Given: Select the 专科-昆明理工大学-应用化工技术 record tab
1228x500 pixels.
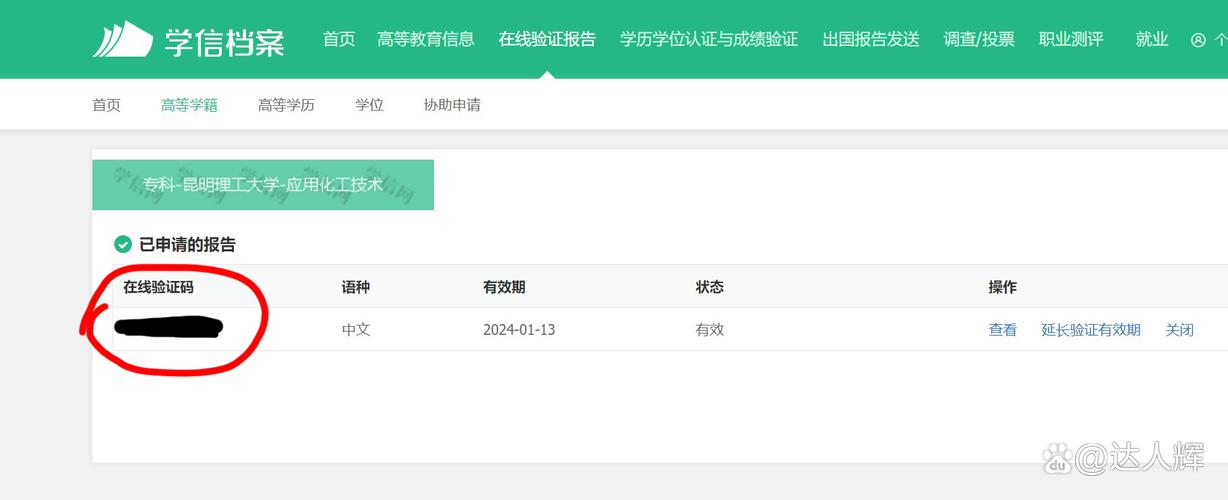Looking at the screenshot, I should (x=263, y=185).
